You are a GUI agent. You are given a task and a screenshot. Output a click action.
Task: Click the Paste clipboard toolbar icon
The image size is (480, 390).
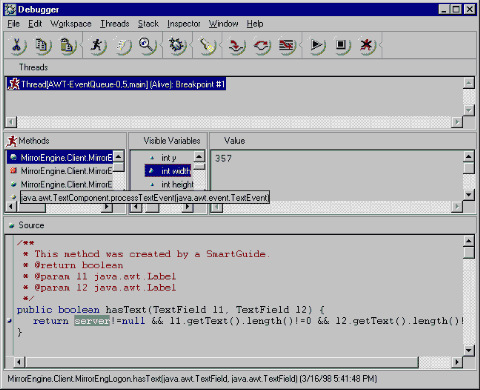tap(68, 45)
